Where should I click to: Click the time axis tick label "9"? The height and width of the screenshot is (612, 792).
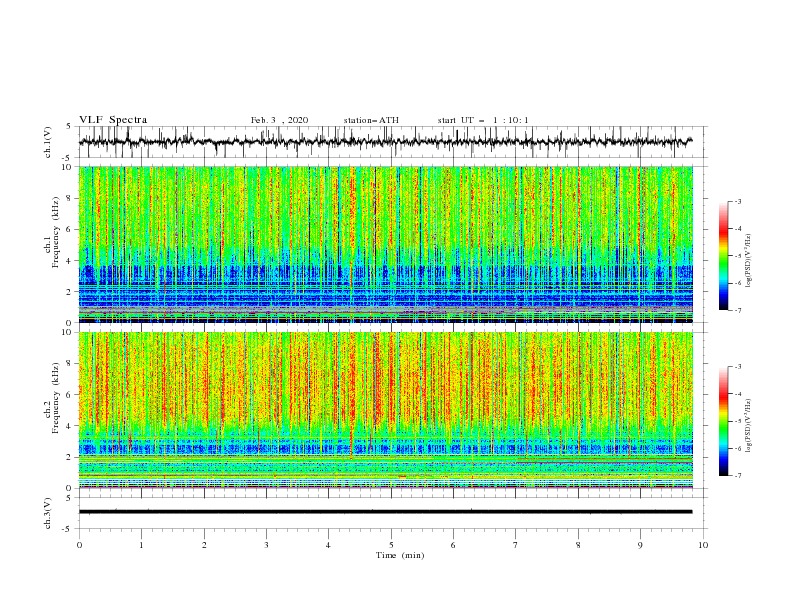click(641, 545)
